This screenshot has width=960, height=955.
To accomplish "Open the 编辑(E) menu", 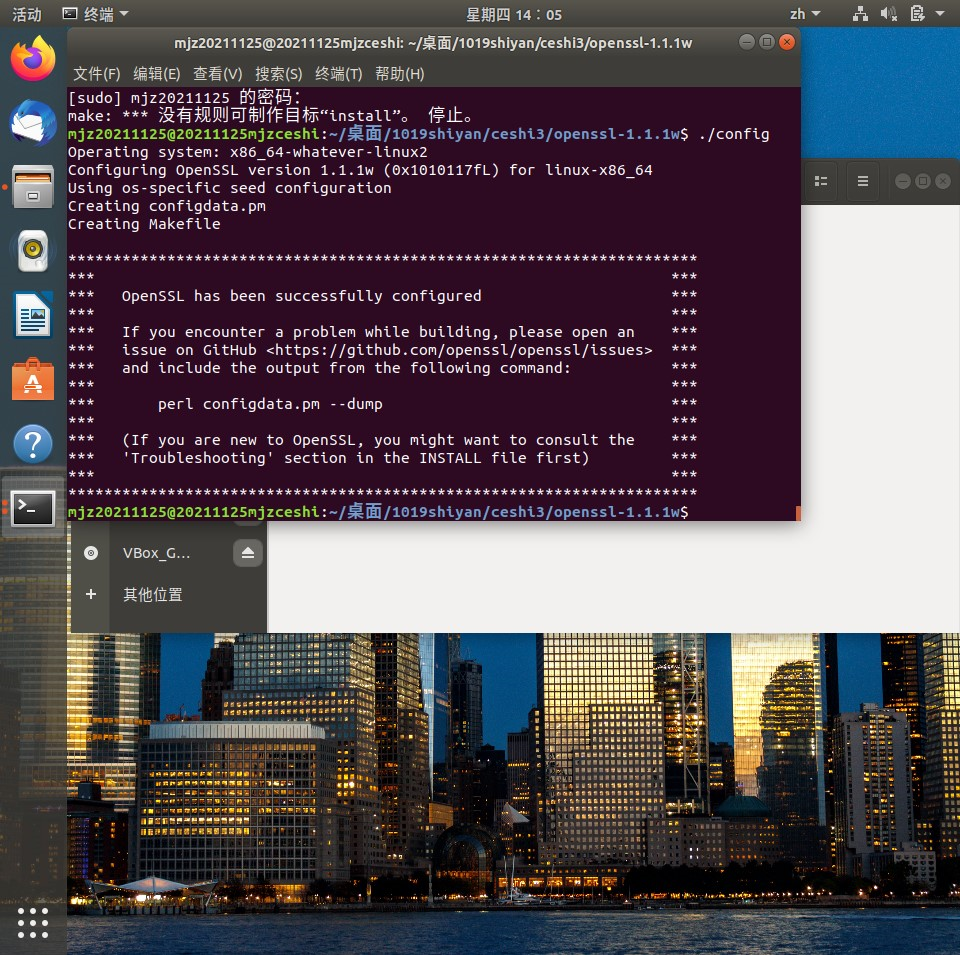I will point(157,74).
